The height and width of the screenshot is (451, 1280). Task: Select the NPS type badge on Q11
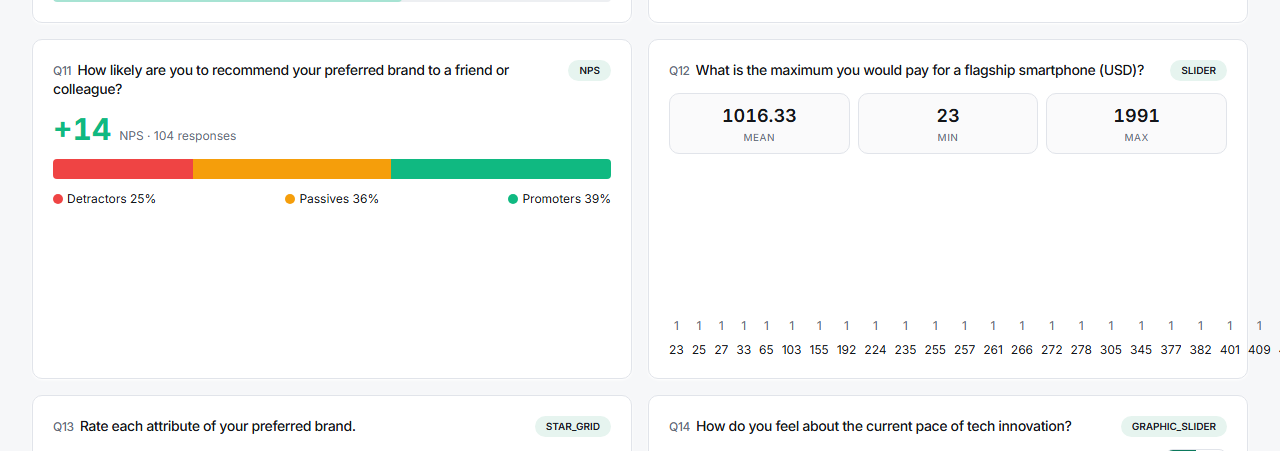[589, 71]
